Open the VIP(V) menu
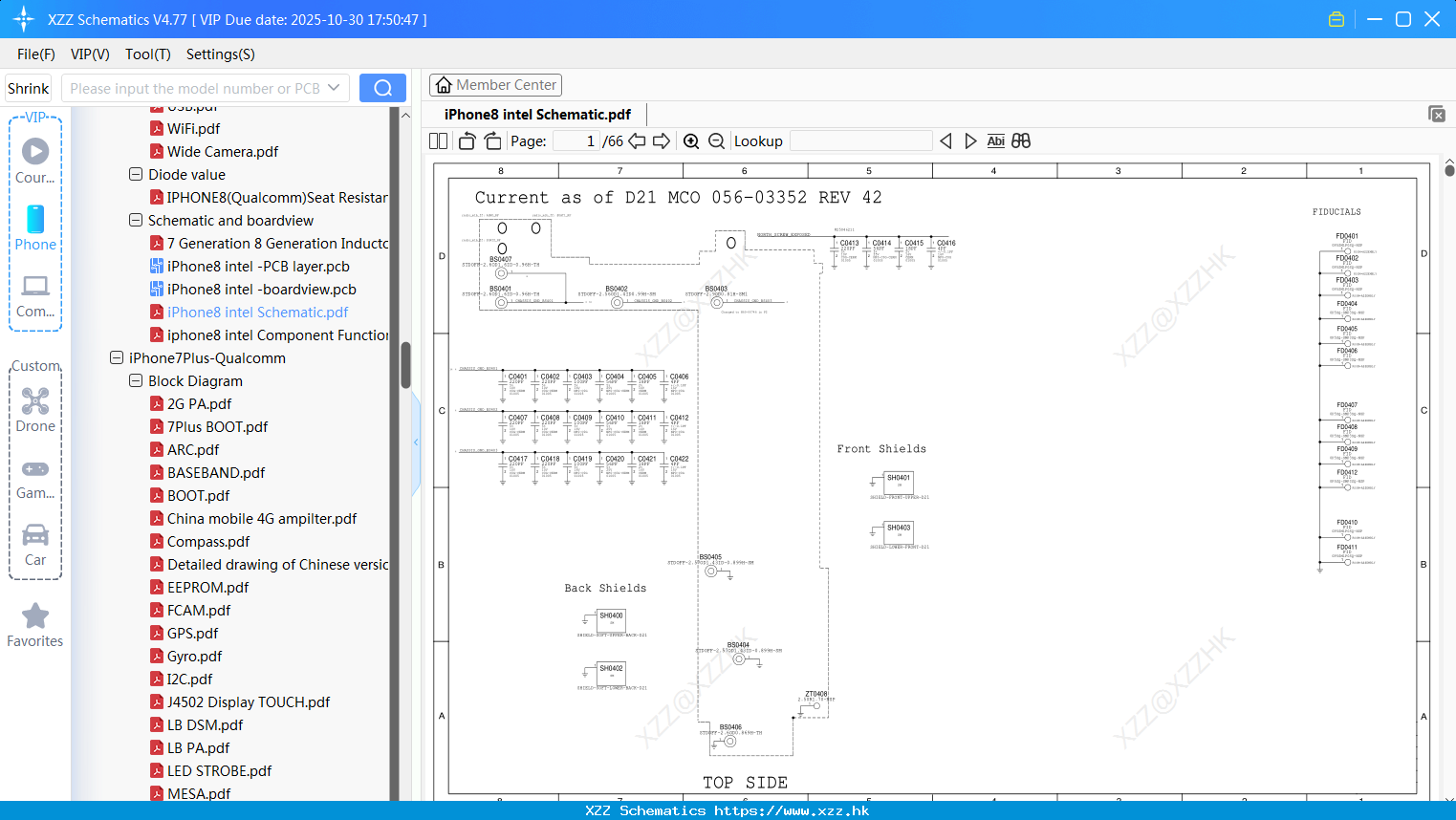Screen dimensions: 1456x820 pos(90,54)
